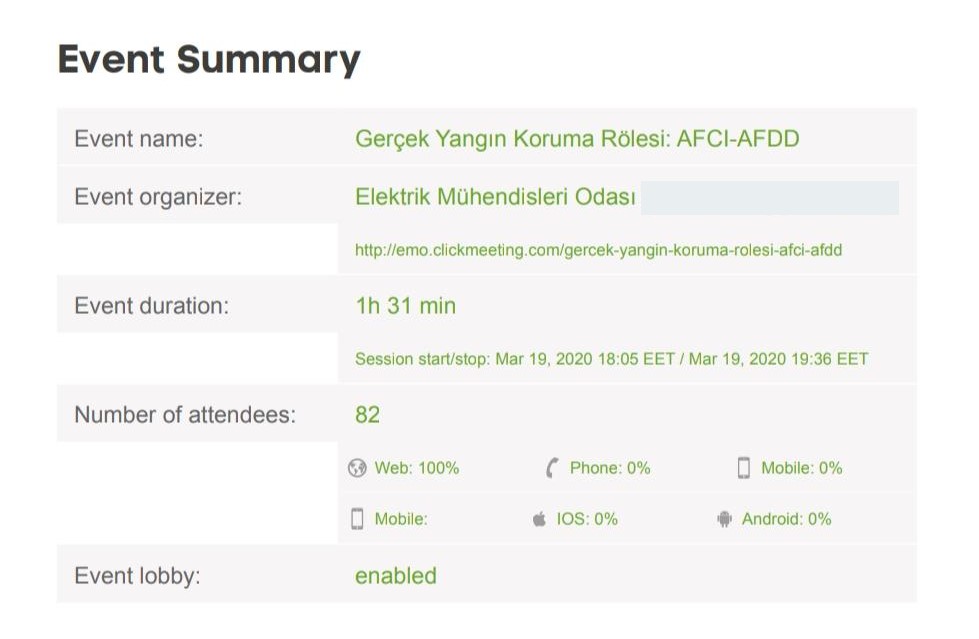Click the IOS: 0% statistic
Image resolution: width=979 pixels, height=639 pixels.
[x=587, y=519]
